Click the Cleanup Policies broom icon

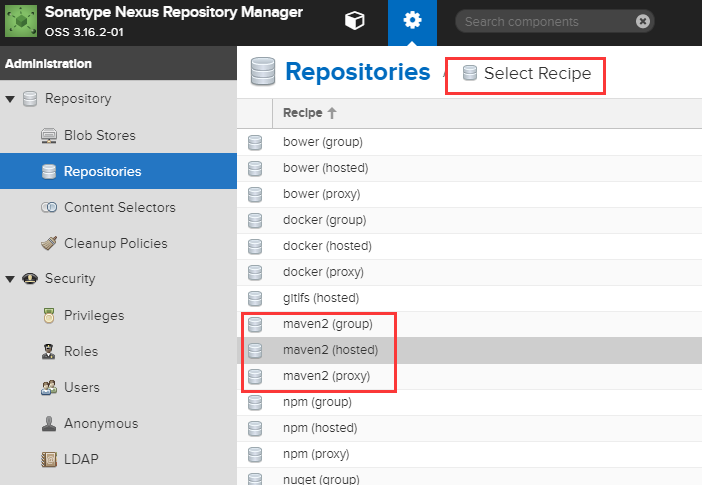(49, 243)
